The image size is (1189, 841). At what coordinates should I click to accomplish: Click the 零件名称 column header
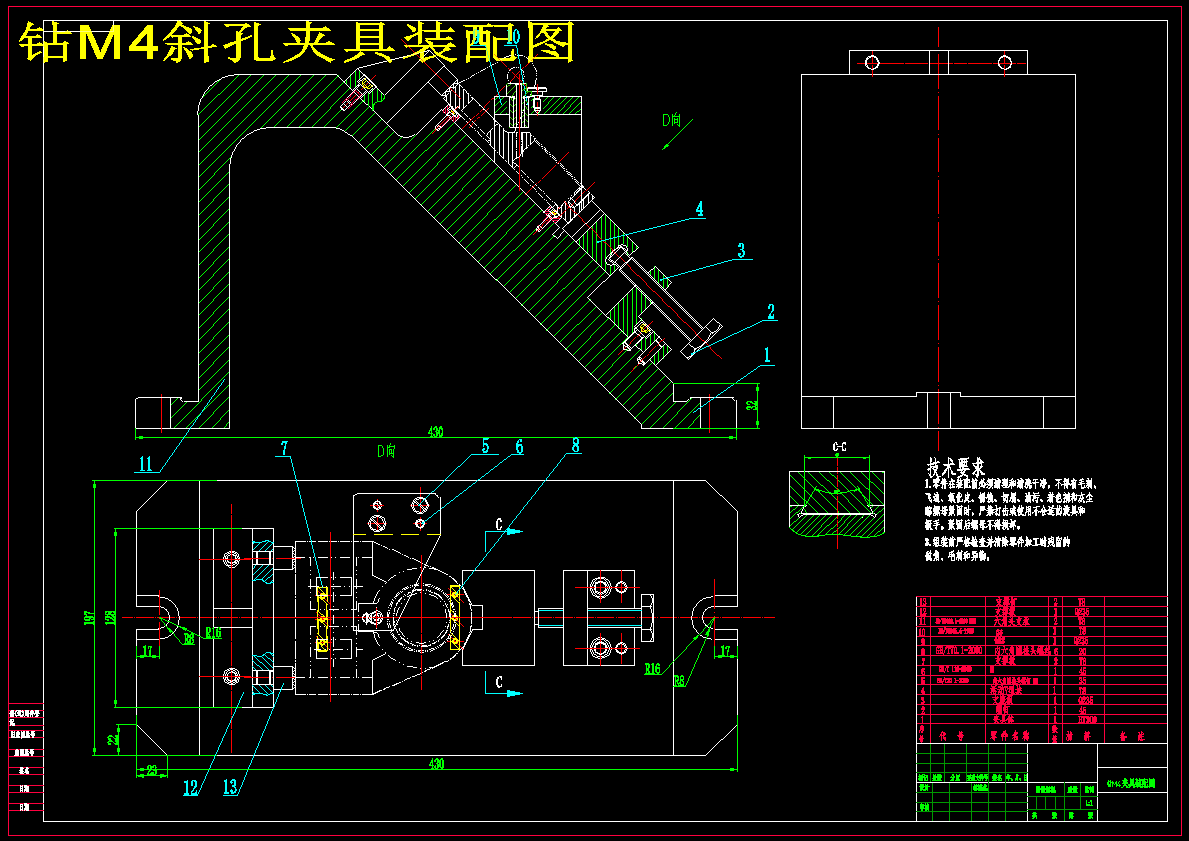tap(1009, 736)
